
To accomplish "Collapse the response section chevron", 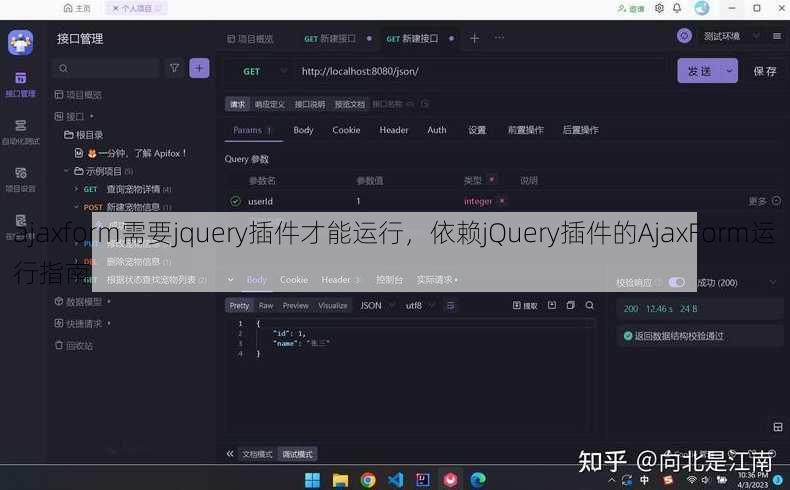I will pyautogui.click(x=230, y=279).
